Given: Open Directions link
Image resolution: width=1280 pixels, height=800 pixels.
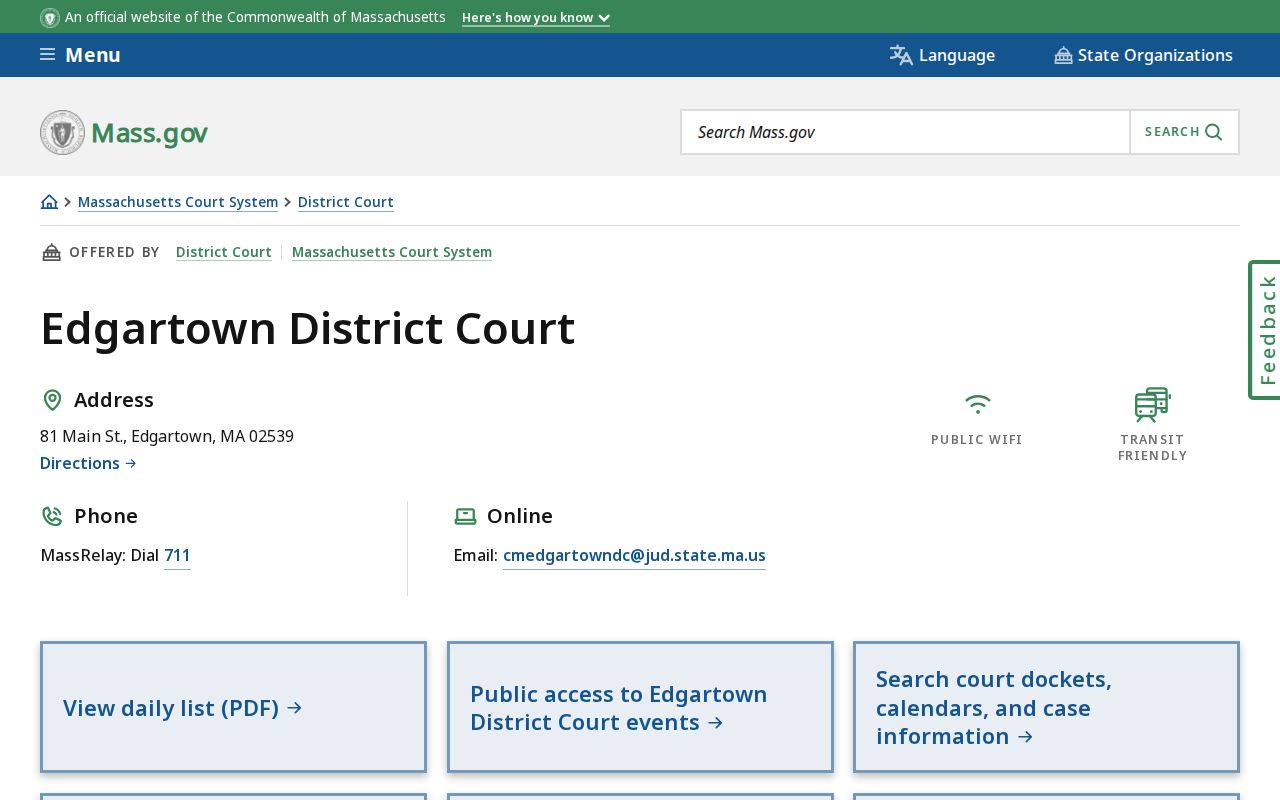Looking at the screenshot, I should click(x=88, y=463).
